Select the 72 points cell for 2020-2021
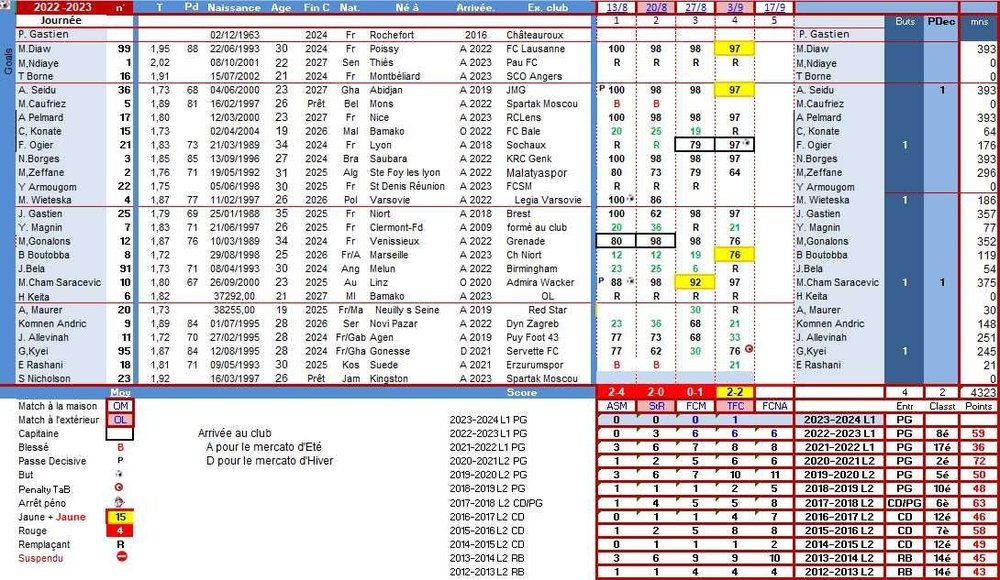The width and height of the screenshot is (1000, 580). (x=978, y=461)
